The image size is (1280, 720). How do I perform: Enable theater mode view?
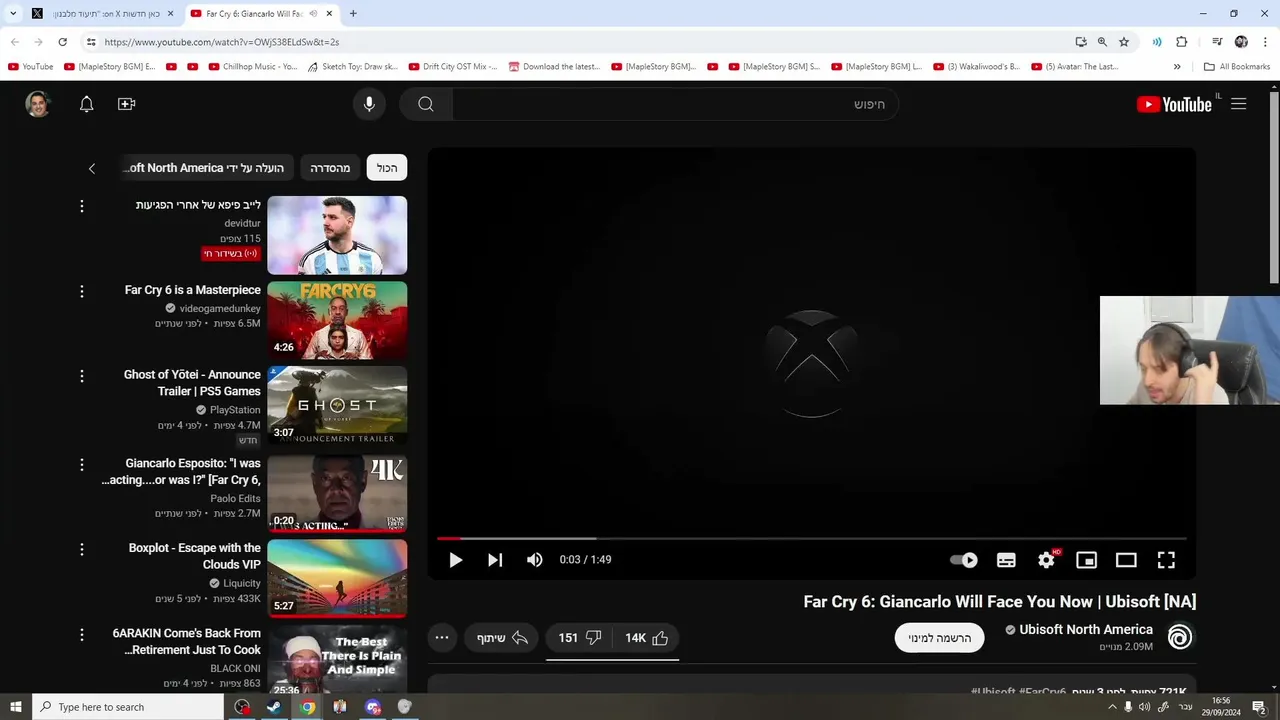click(x=1126, y=560)
